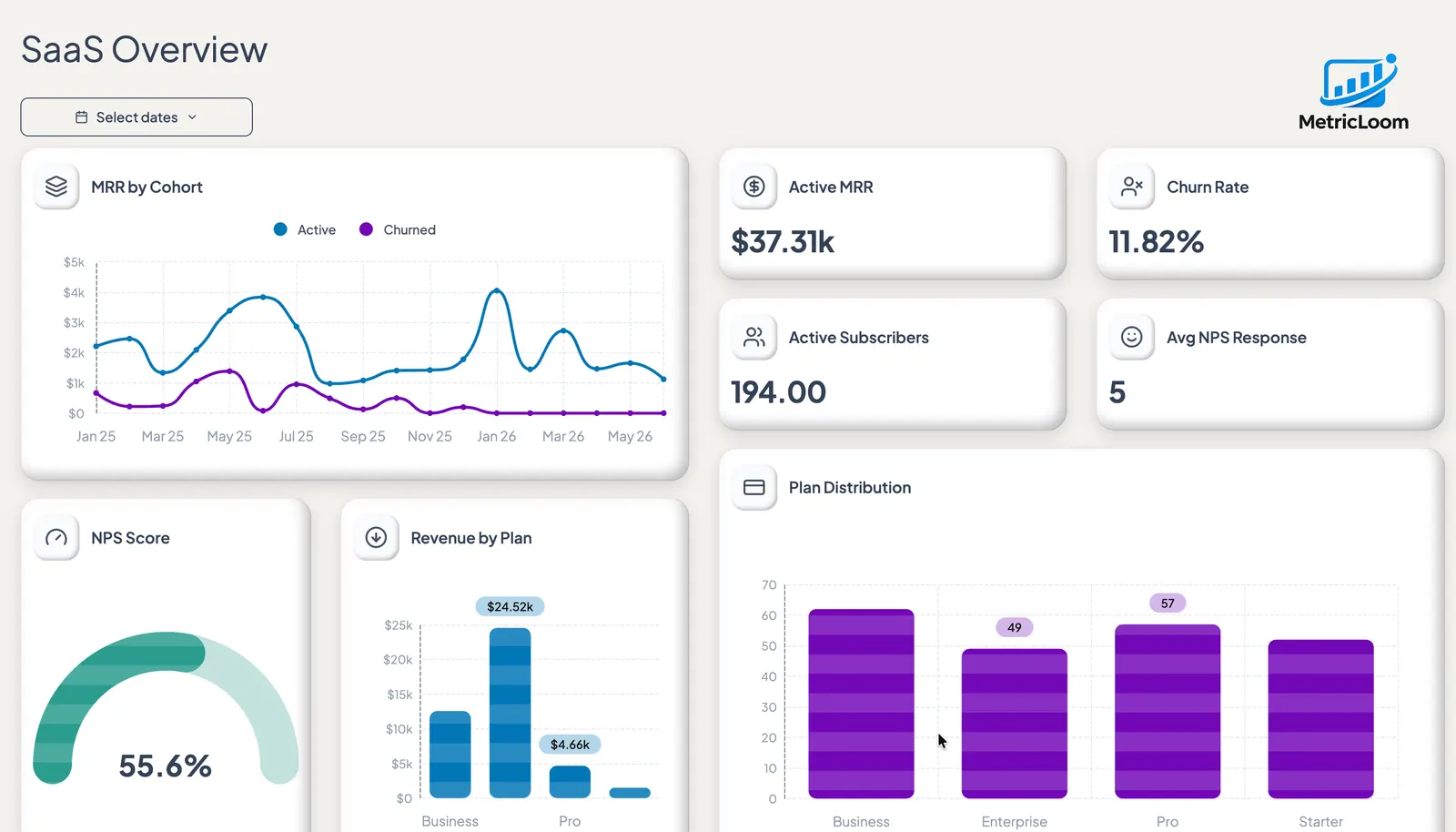This screenshot has width=1456, height=832.
Task: Click the $24.52k data label
Action: [x=510, y=606]
